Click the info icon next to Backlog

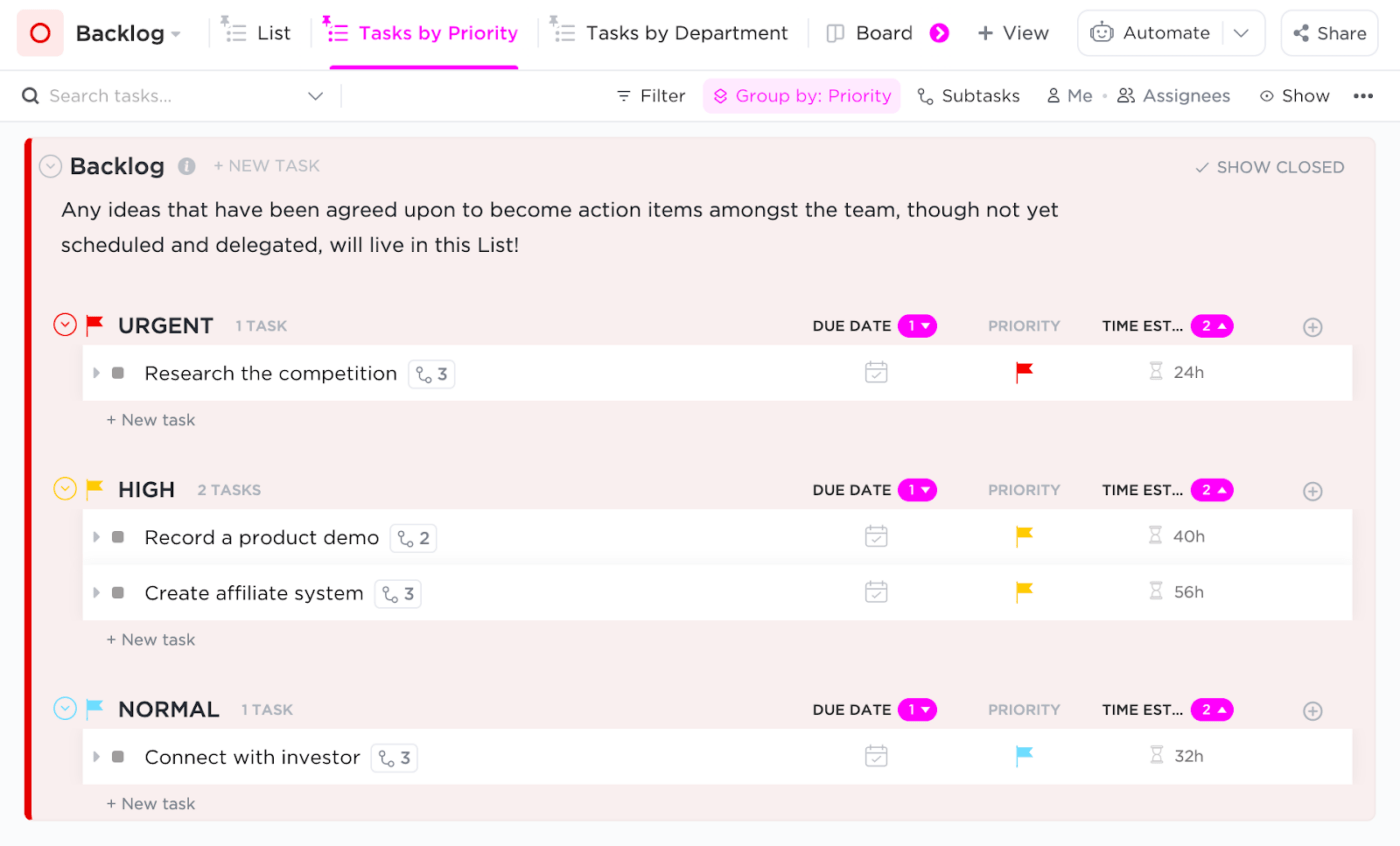[186, 166]
